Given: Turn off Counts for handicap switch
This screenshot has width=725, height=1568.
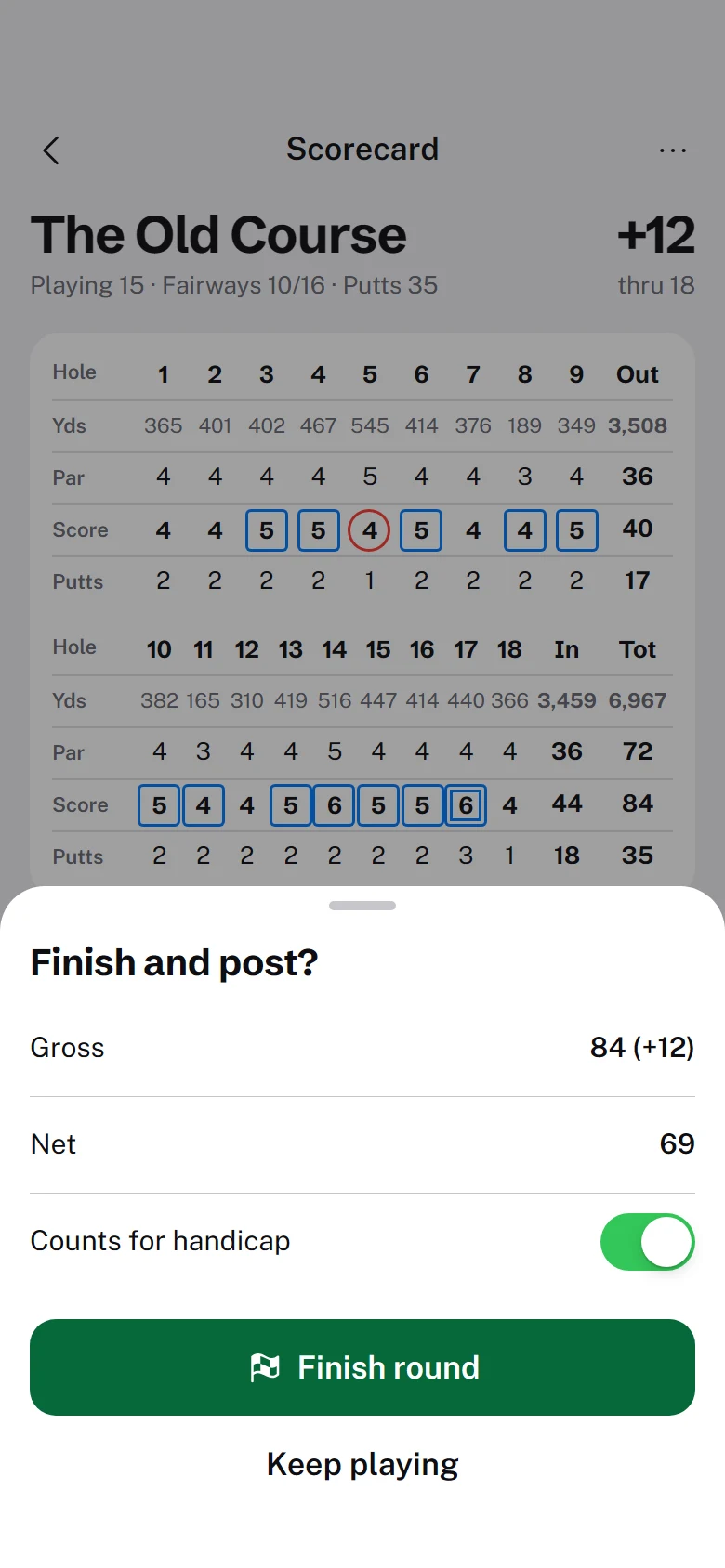Looking at the screenshot, I should (x=648, y=1241).
